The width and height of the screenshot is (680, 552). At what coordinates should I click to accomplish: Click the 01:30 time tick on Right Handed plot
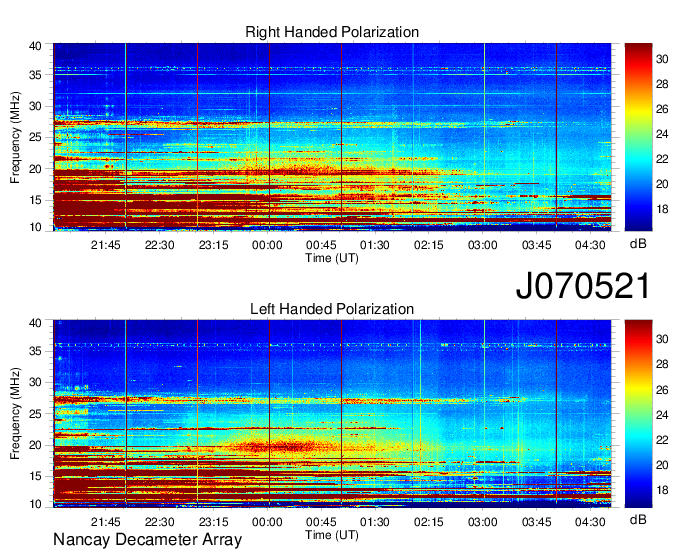pyautogui.click(x=375, y=245)
